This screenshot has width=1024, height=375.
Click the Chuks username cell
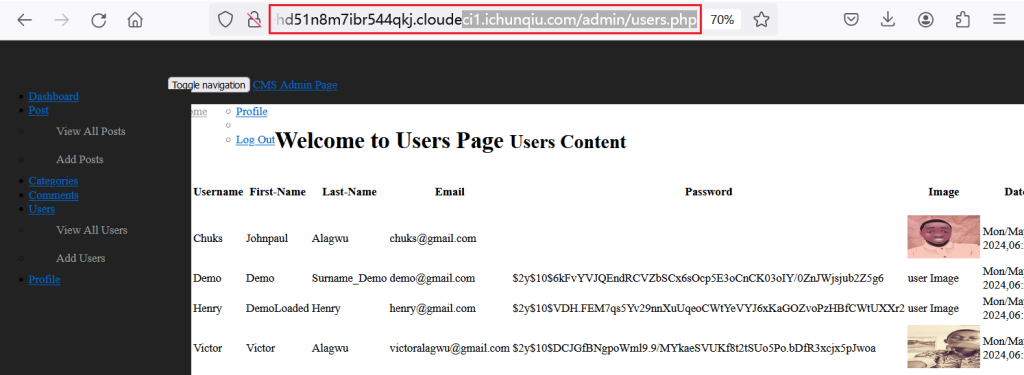(x=208, y=239)
